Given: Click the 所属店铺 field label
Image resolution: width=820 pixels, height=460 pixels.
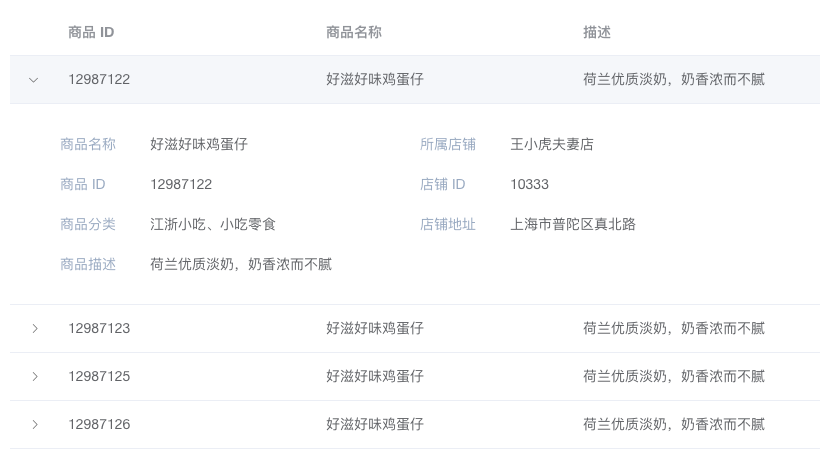Looking at the screenshot, I should [448, 144].
